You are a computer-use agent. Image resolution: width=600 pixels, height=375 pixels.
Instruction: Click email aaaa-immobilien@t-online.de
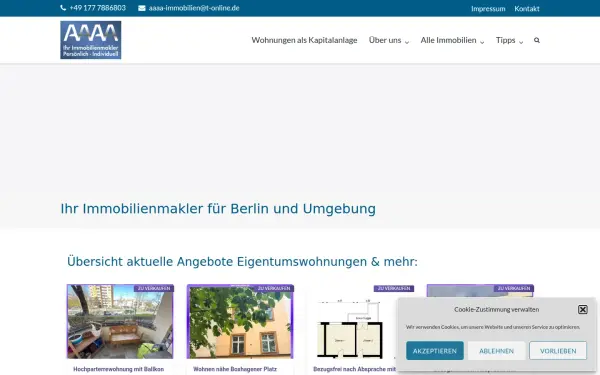click(194, 8)
